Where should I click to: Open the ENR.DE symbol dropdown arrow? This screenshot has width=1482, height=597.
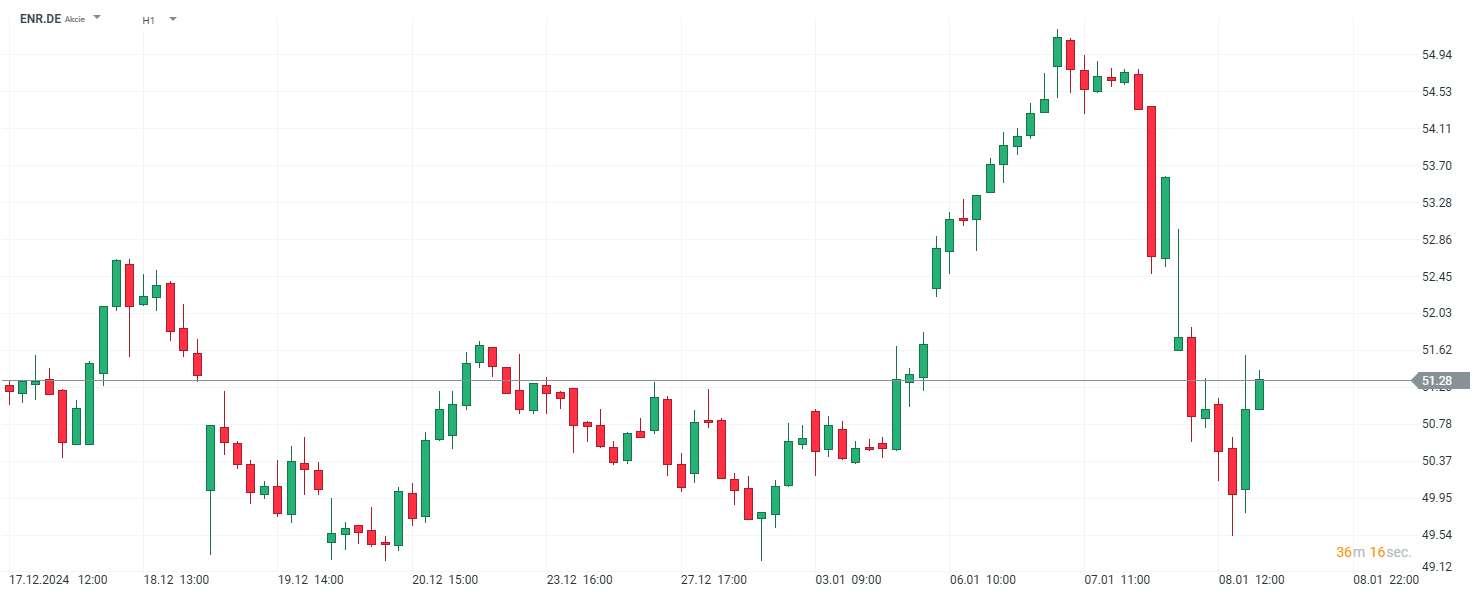(x=97, y=18)
